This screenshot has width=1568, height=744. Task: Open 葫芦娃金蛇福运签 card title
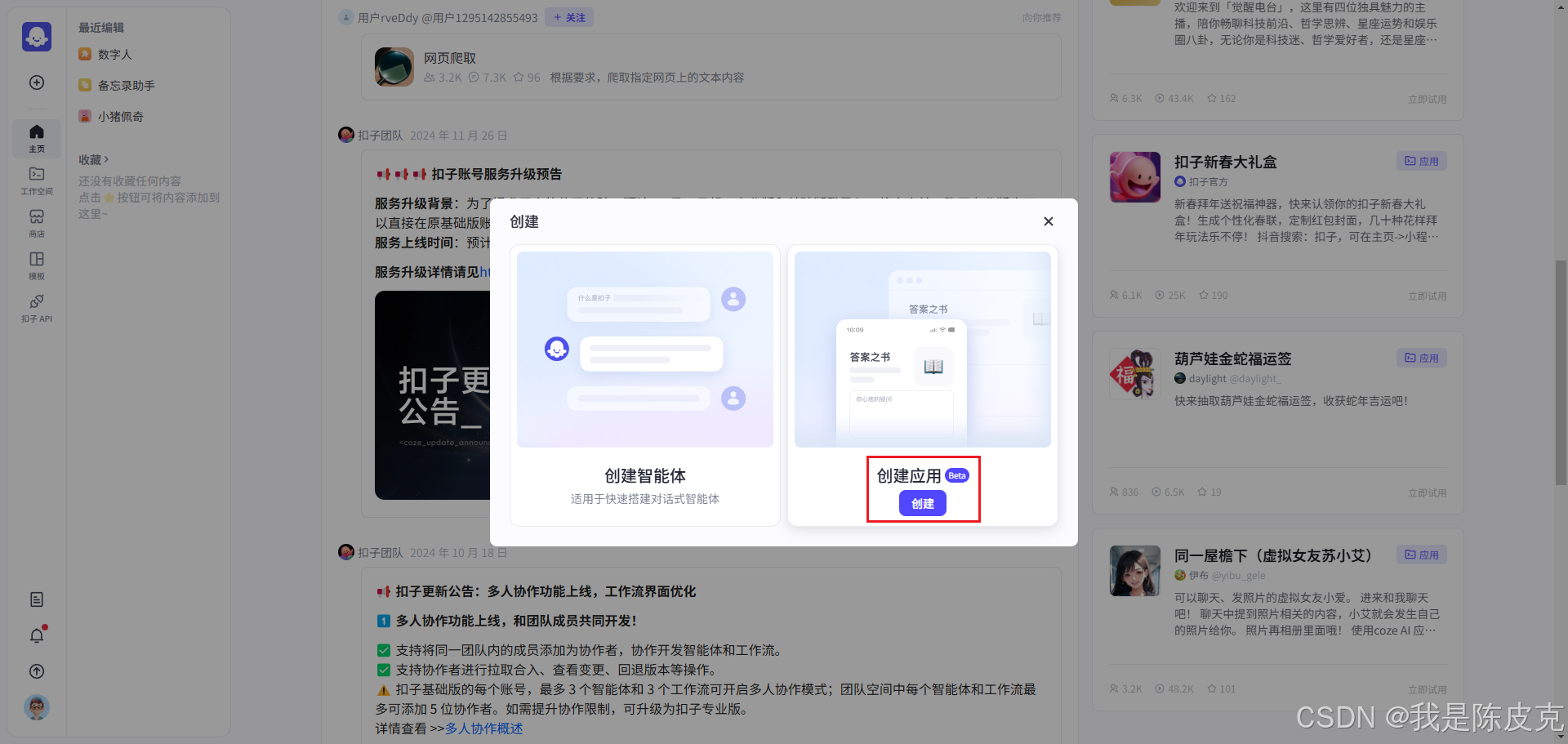coord(1233,359)
